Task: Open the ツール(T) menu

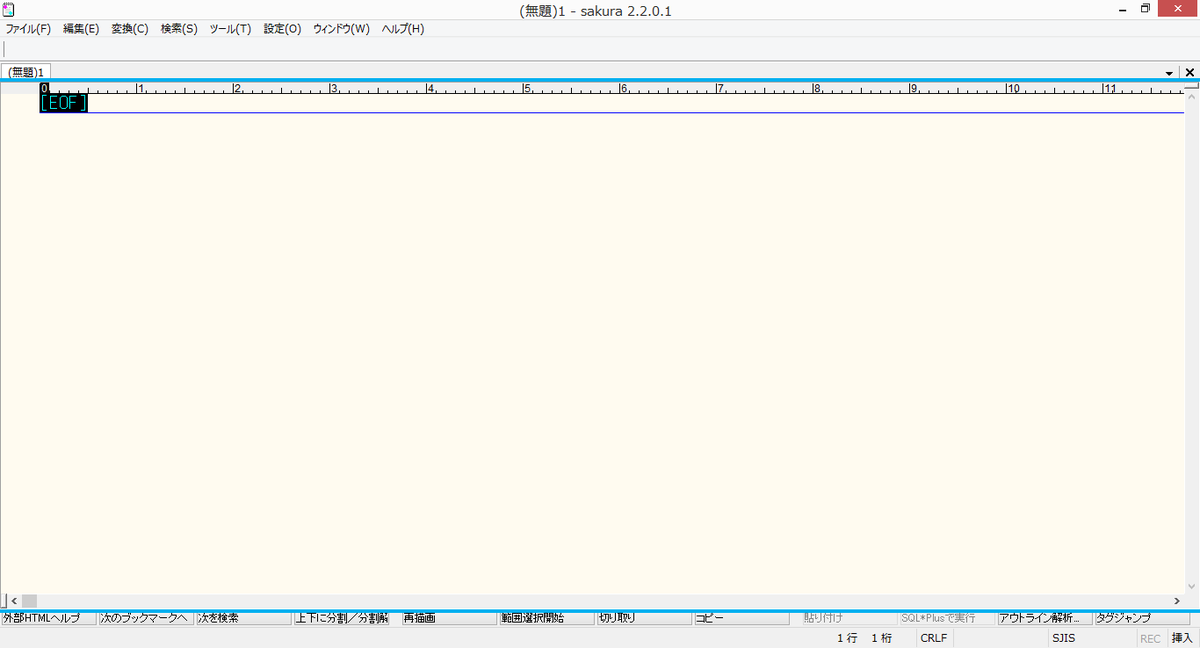Action: (230, 29)
